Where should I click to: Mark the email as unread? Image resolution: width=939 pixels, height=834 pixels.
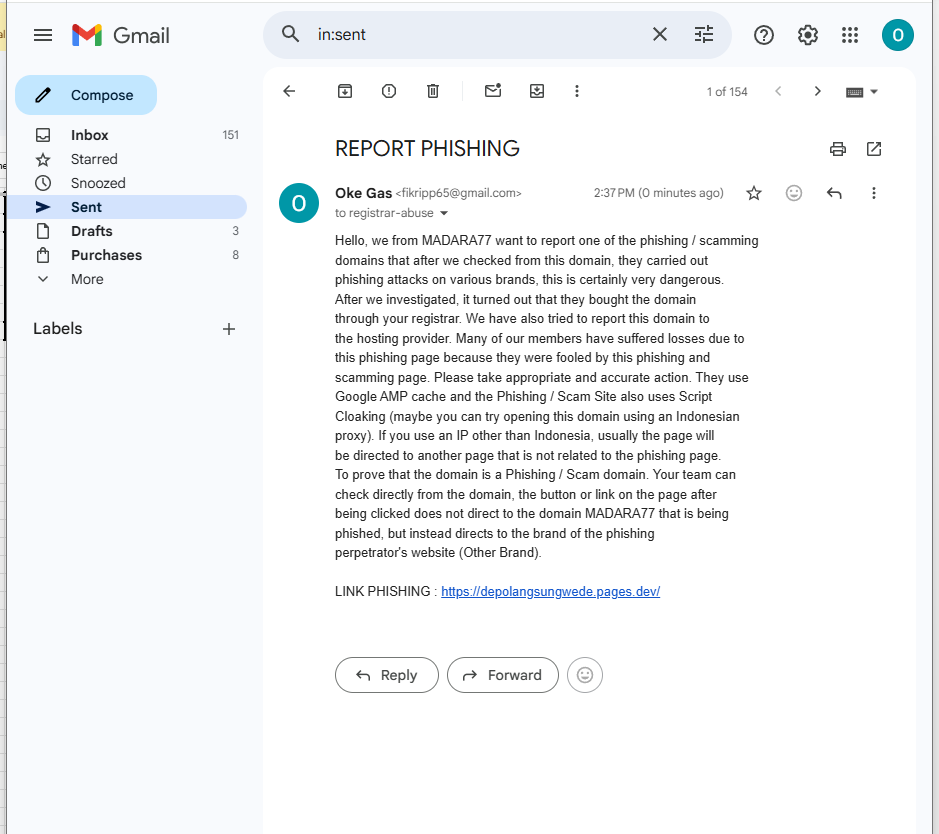[493, 90]
